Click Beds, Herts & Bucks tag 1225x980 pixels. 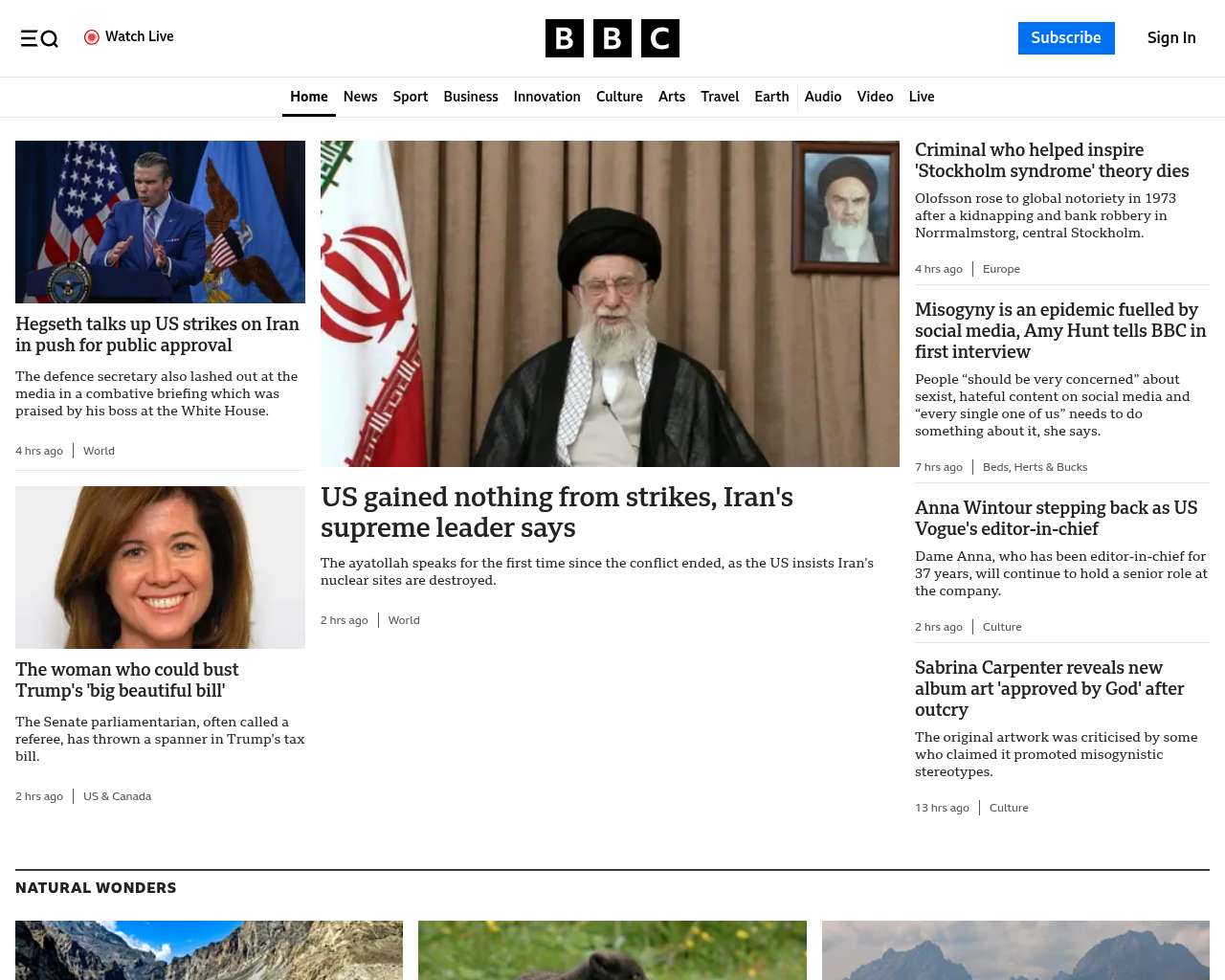pyautogui.click(x=1035, y=467)
